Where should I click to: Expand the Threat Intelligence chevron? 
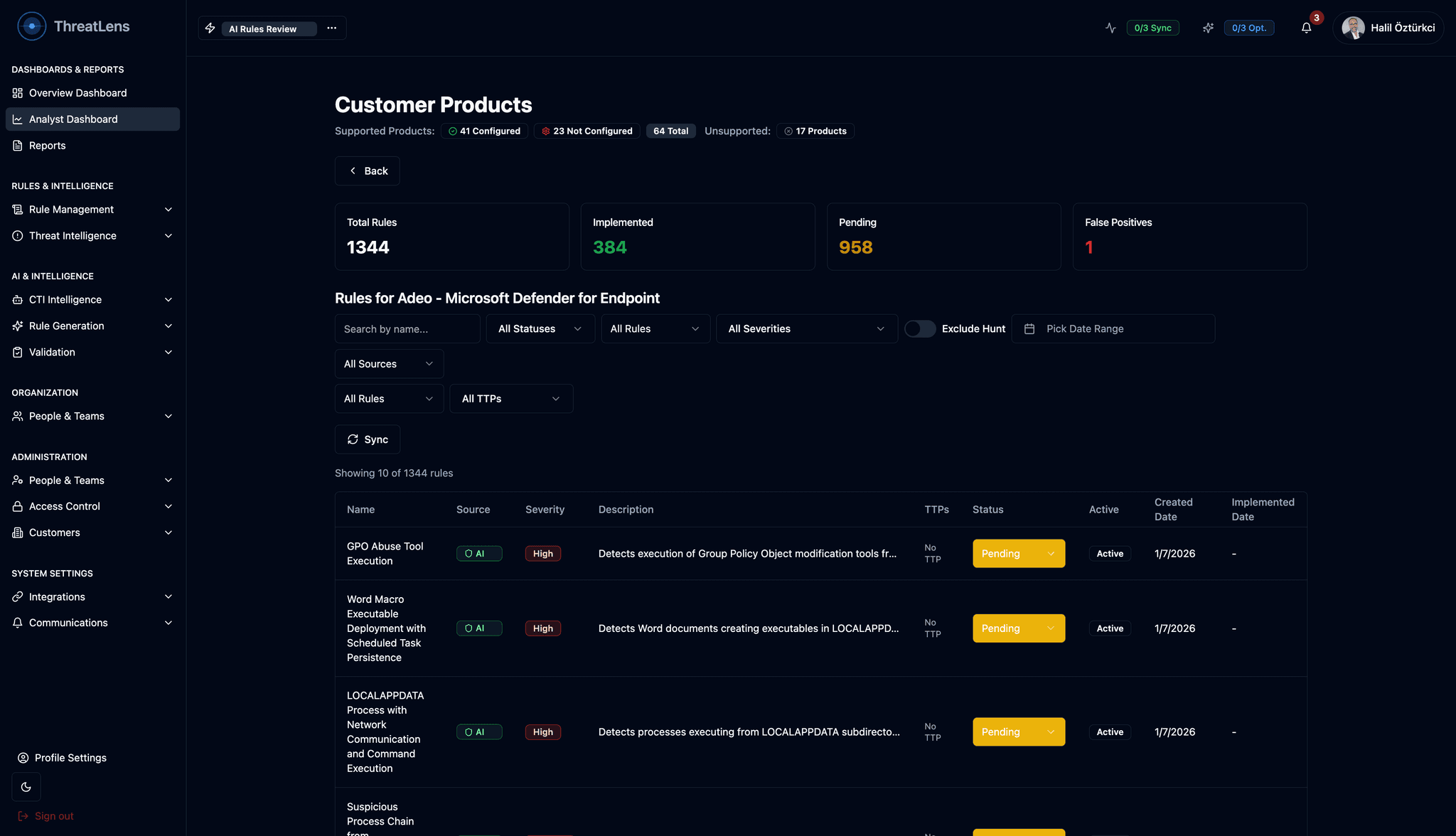point(168,236)
